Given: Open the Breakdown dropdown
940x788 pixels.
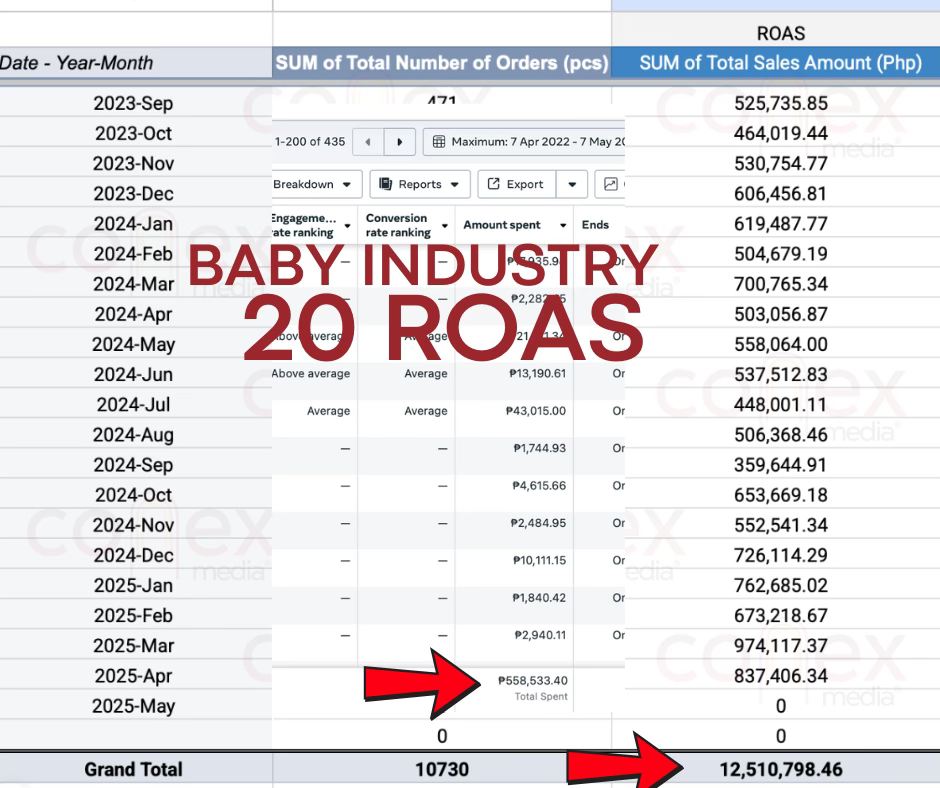Looking at the screenshot, I should coord(315,184).
